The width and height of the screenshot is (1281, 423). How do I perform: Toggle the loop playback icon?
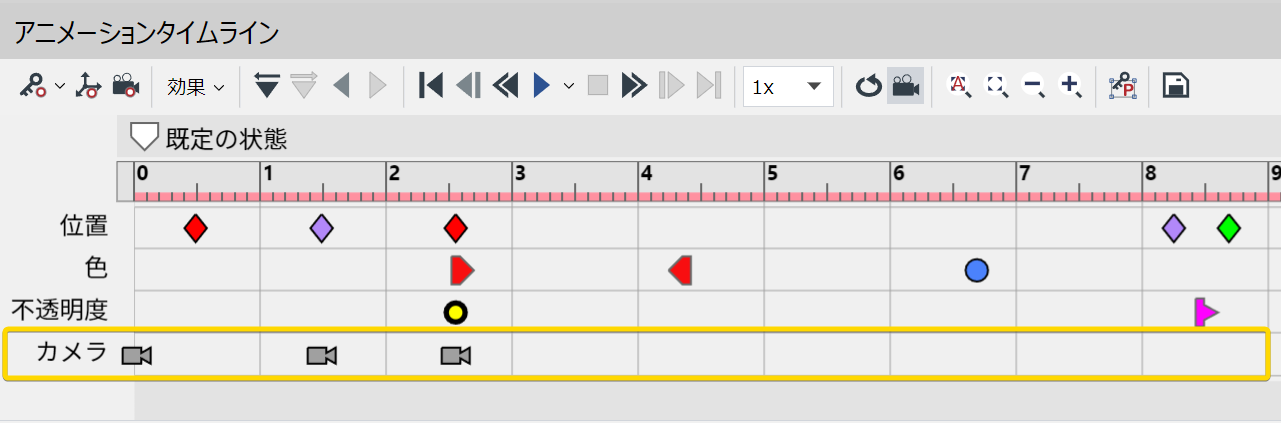point(867,87)
